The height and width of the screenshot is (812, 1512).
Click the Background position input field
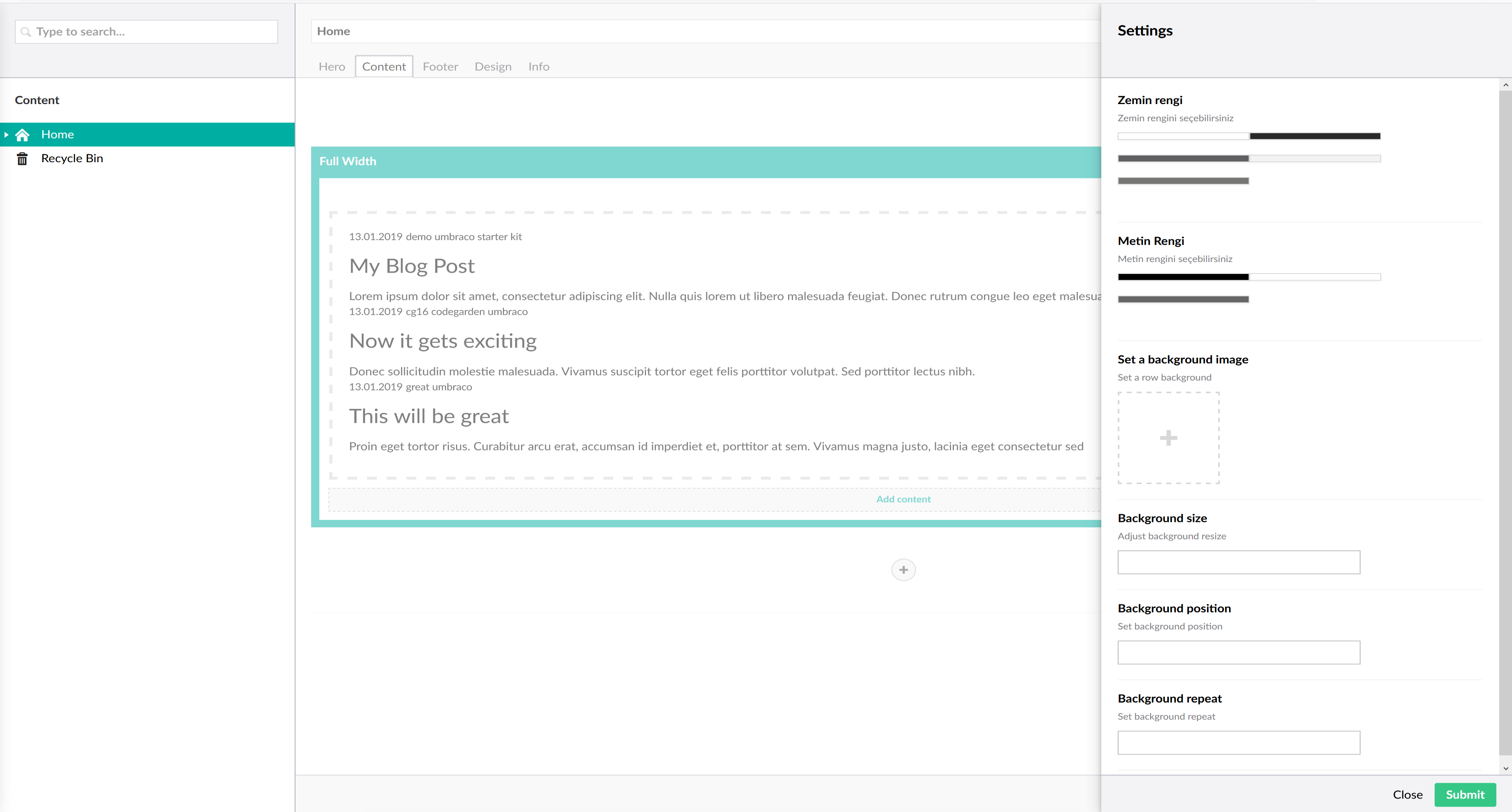pos(1238,652)
